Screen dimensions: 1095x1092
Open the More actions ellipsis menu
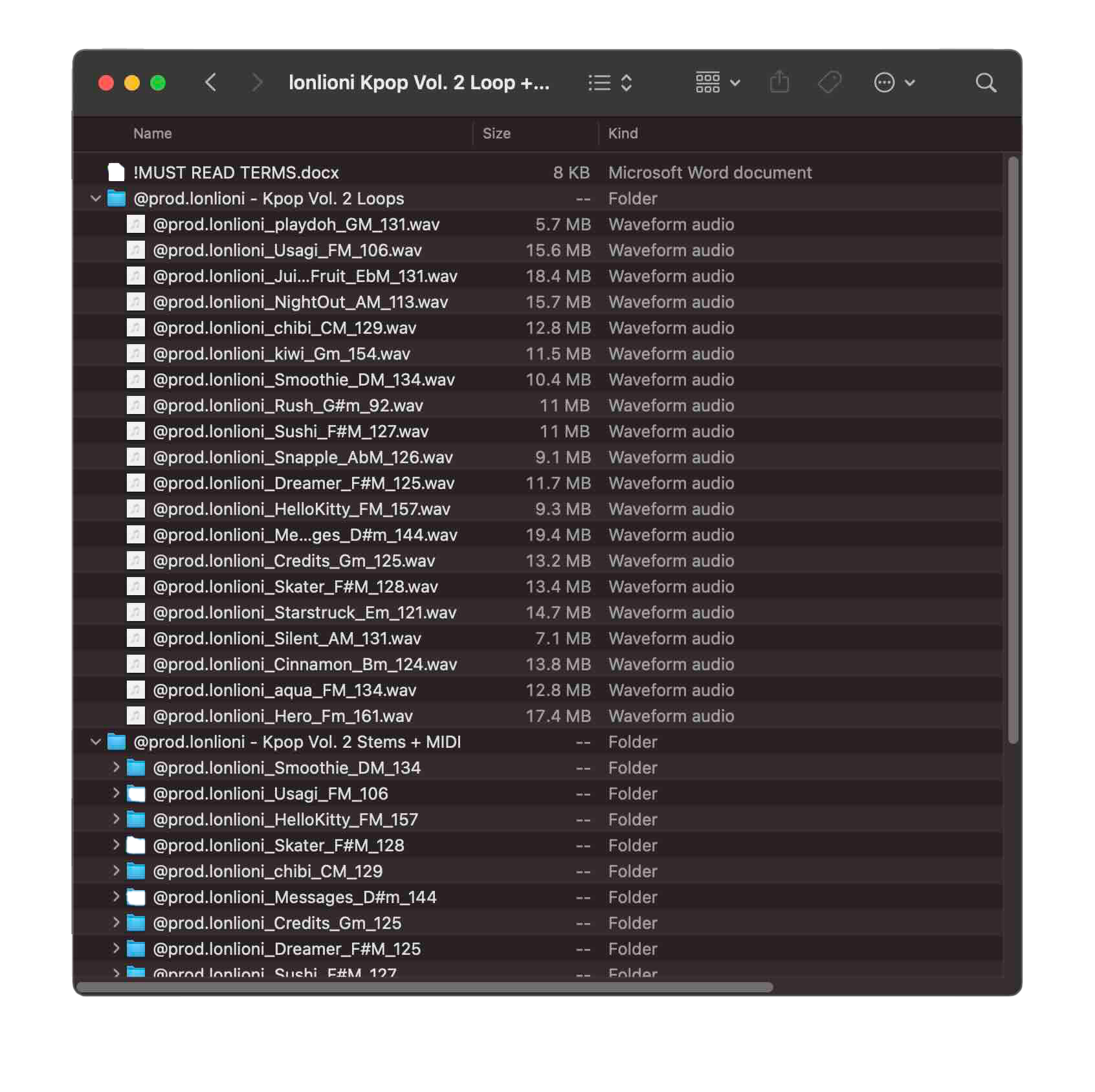(894, 83)
